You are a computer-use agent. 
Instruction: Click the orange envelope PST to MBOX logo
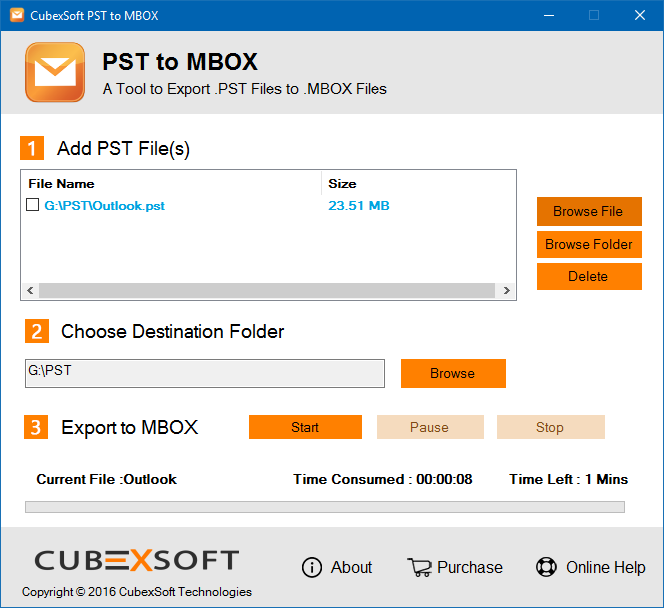[56, 72]
